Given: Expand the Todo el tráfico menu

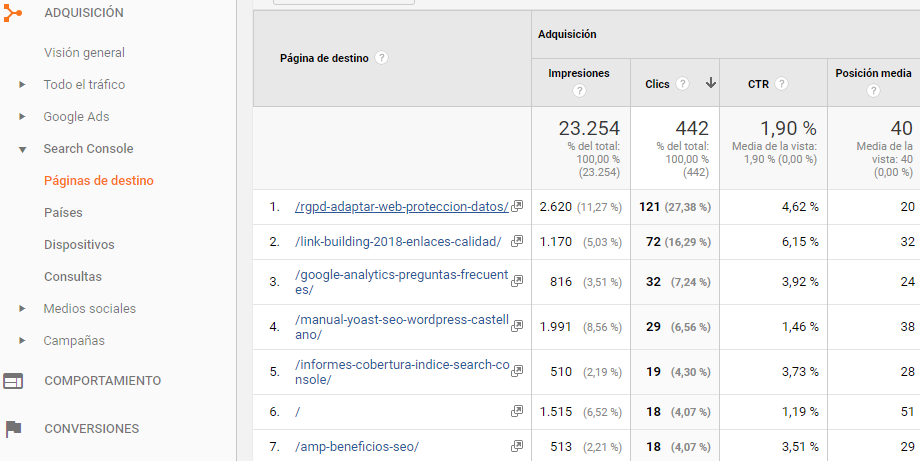Looking at the screenshot, I should tap(22, 85).
